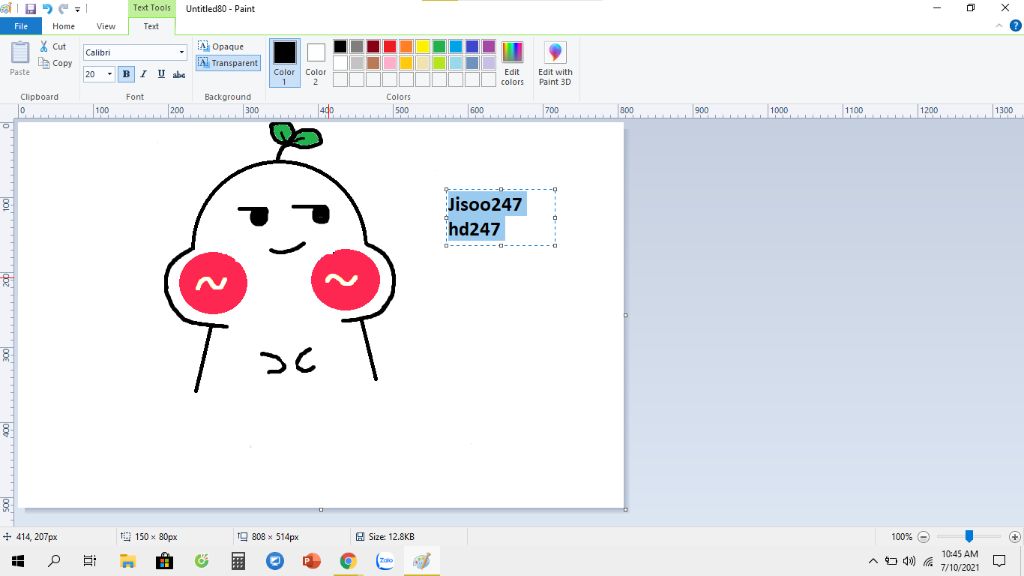Open the Calculator from the taskbar
Screen dimensions: 1024x576
(x=238, y=561)
